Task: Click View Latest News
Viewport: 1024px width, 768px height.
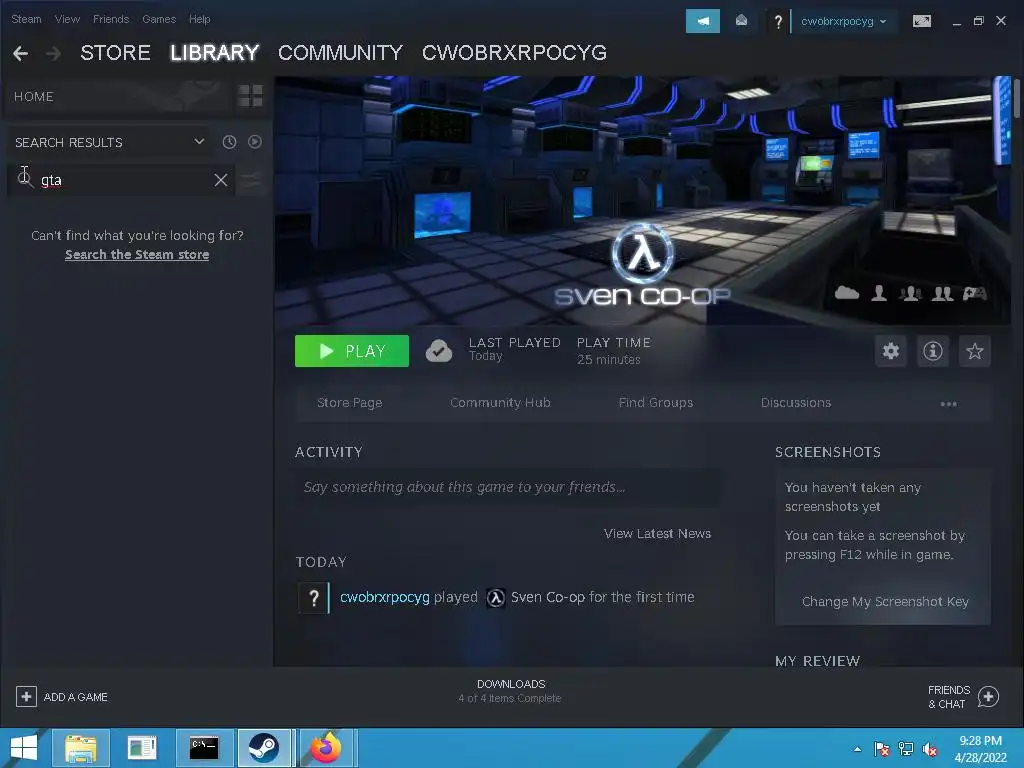Action: coord(657,534)
